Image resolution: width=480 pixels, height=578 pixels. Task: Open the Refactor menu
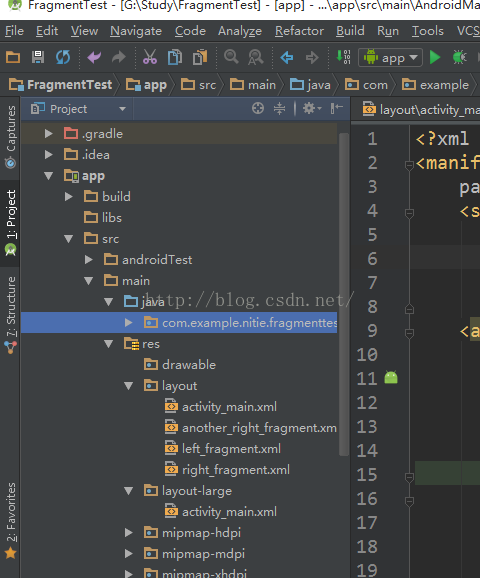tap(299, 31)
